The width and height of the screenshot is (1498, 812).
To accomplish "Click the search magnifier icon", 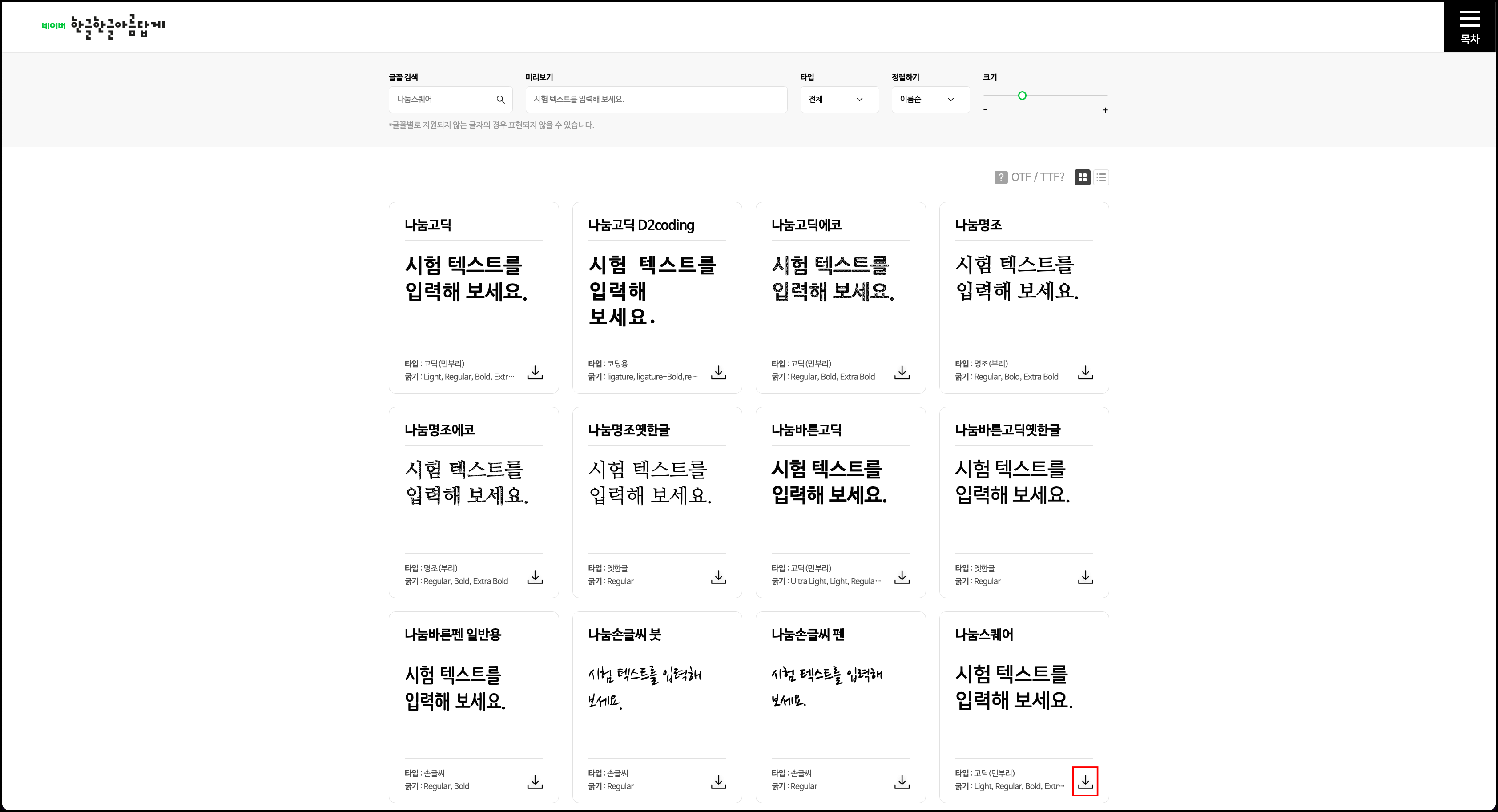I will [500, 100].
